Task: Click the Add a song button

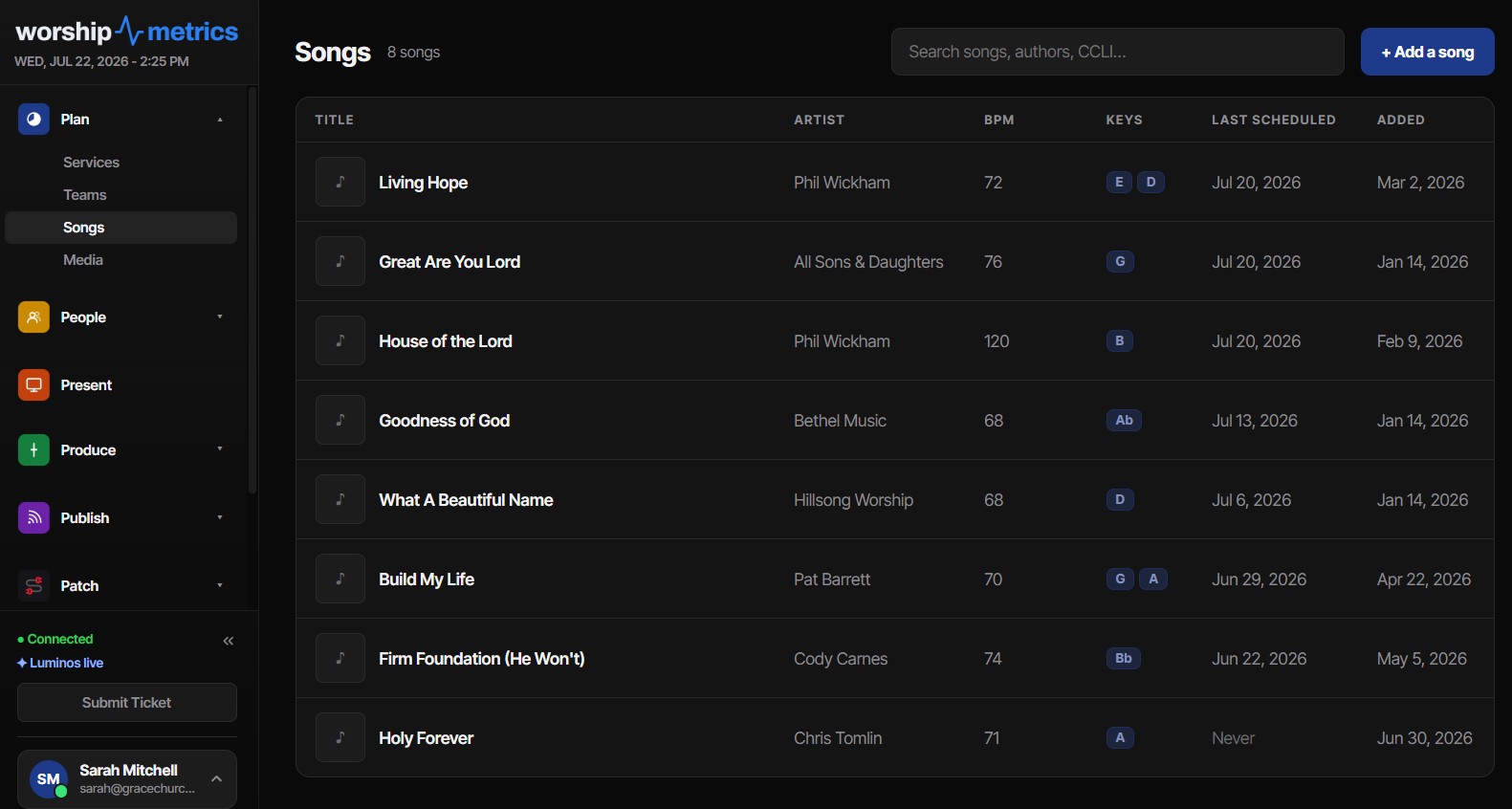Action: pos(1427,52)
